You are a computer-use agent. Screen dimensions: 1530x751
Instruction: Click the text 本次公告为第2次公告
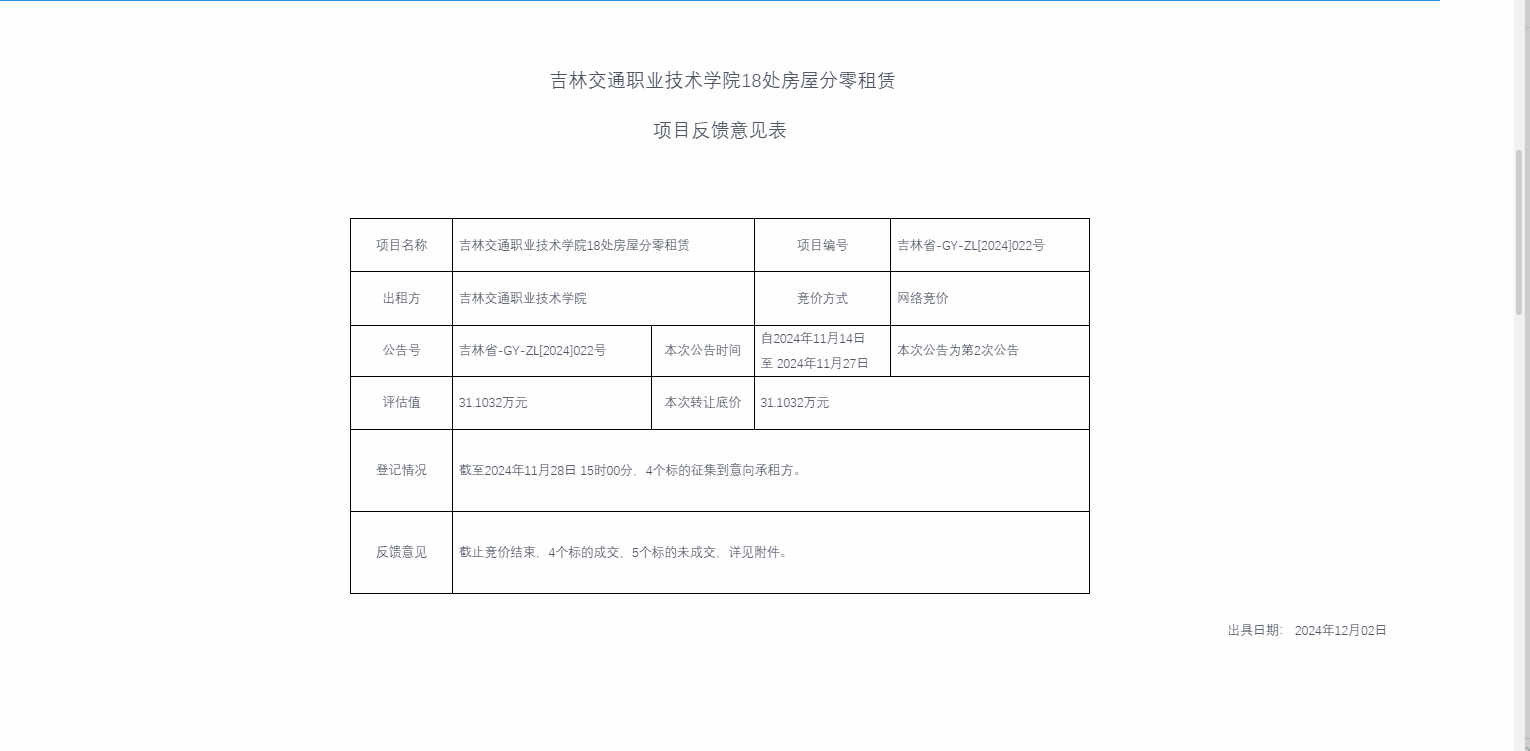958,350
